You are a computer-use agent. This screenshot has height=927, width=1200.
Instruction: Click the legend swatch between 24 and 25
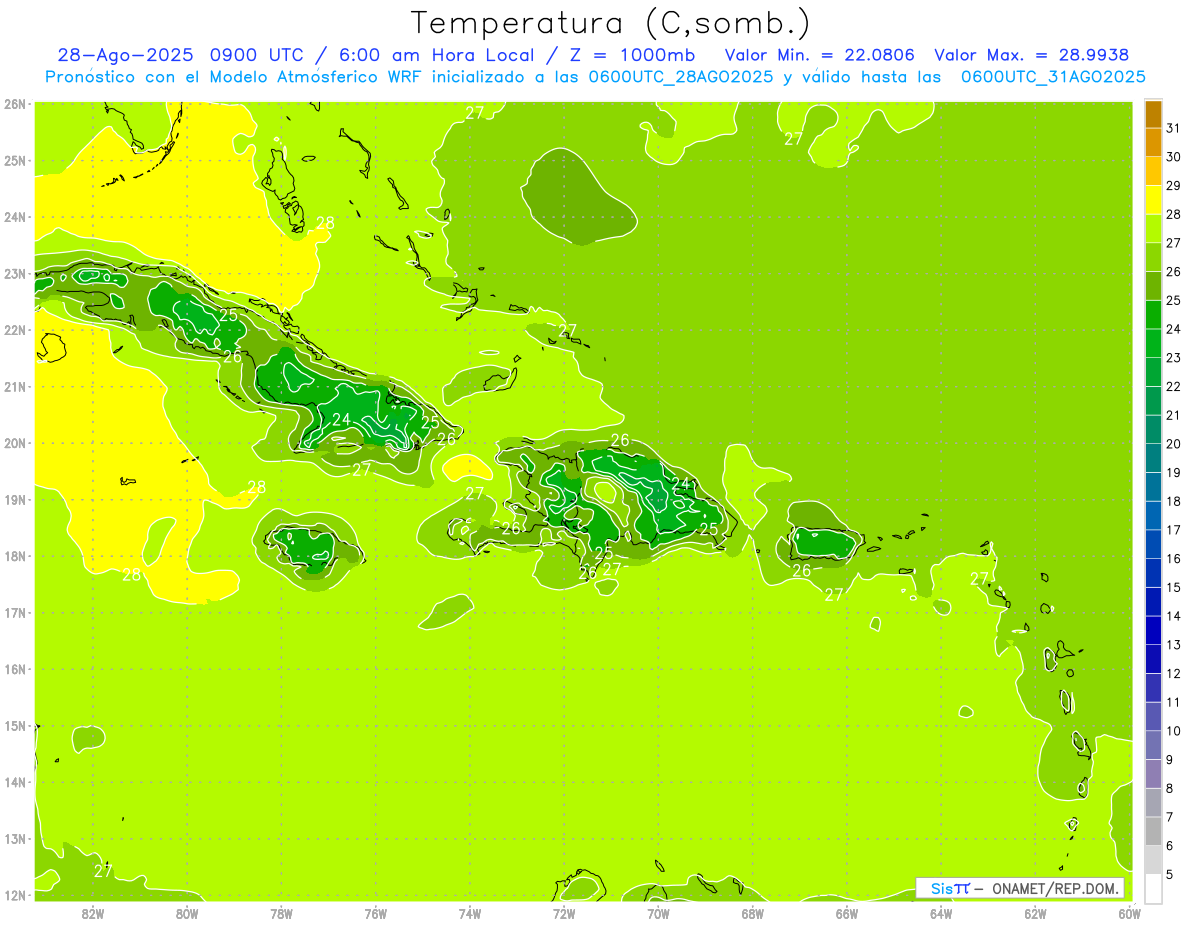(1153, 315)
